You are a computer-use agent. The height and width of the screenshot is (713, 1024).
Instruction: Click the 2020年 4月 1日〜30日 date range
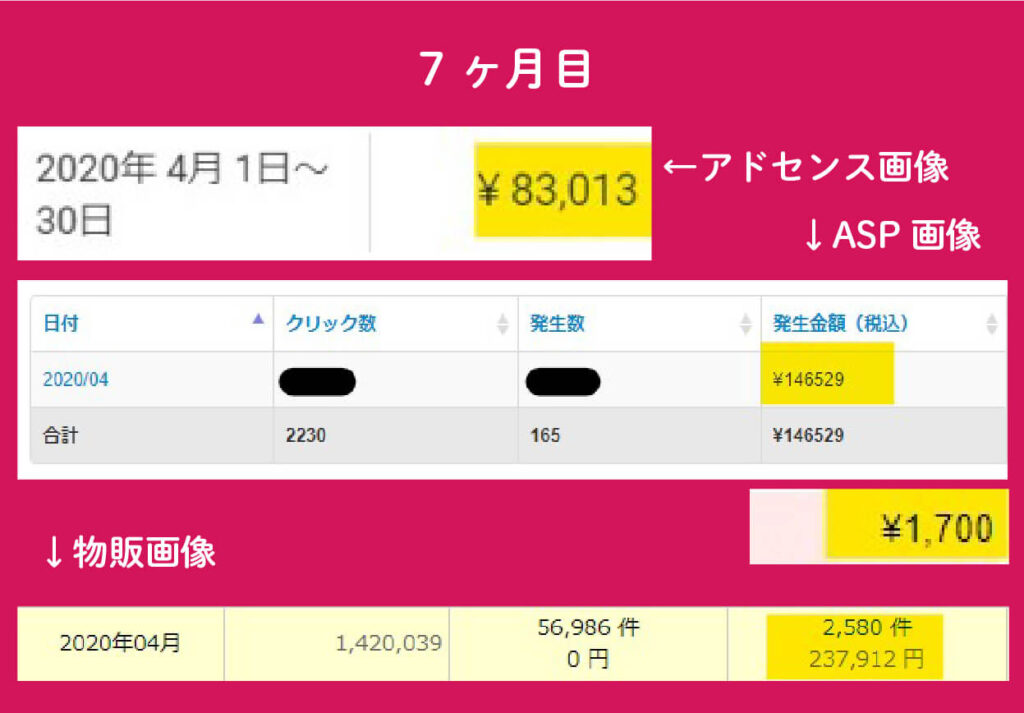(182, 194)
